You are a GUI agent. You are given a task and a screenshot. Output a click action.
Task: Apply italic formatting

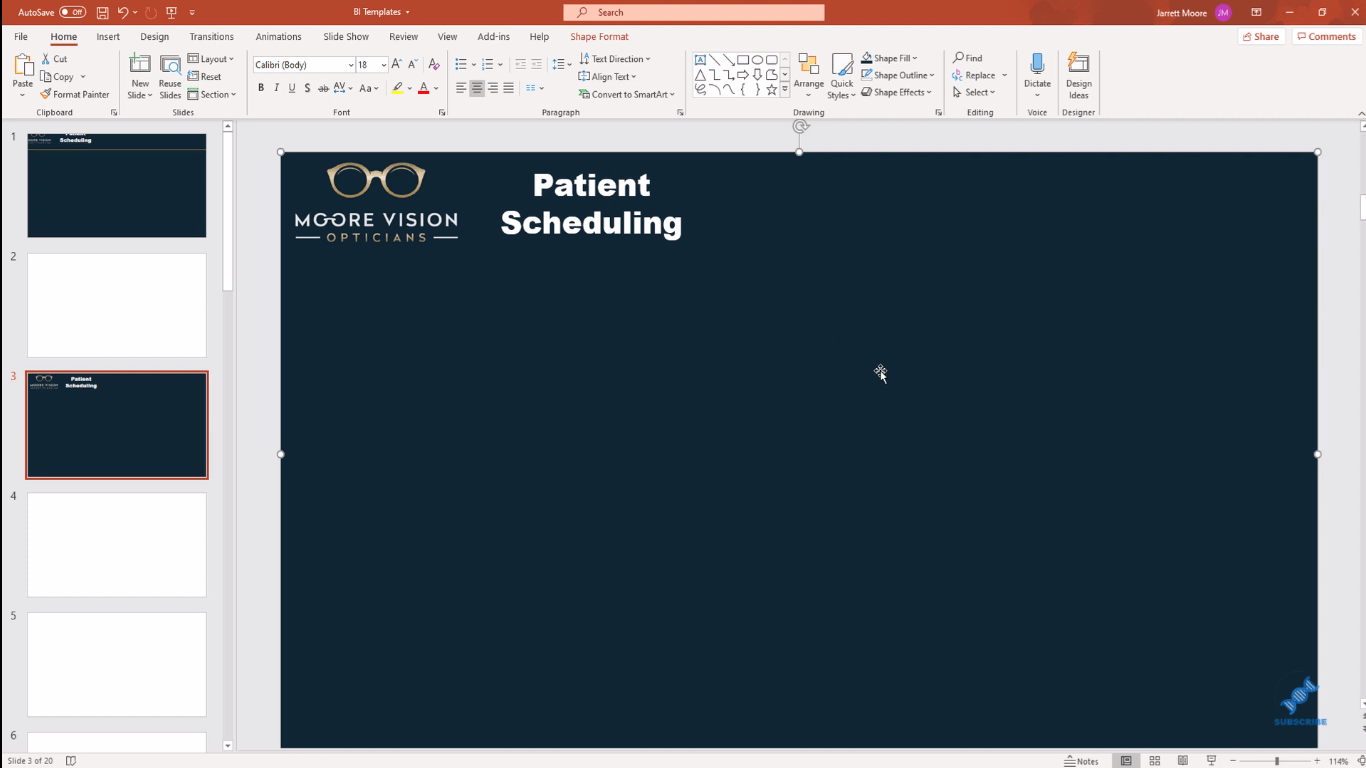(x=276, y=88)
